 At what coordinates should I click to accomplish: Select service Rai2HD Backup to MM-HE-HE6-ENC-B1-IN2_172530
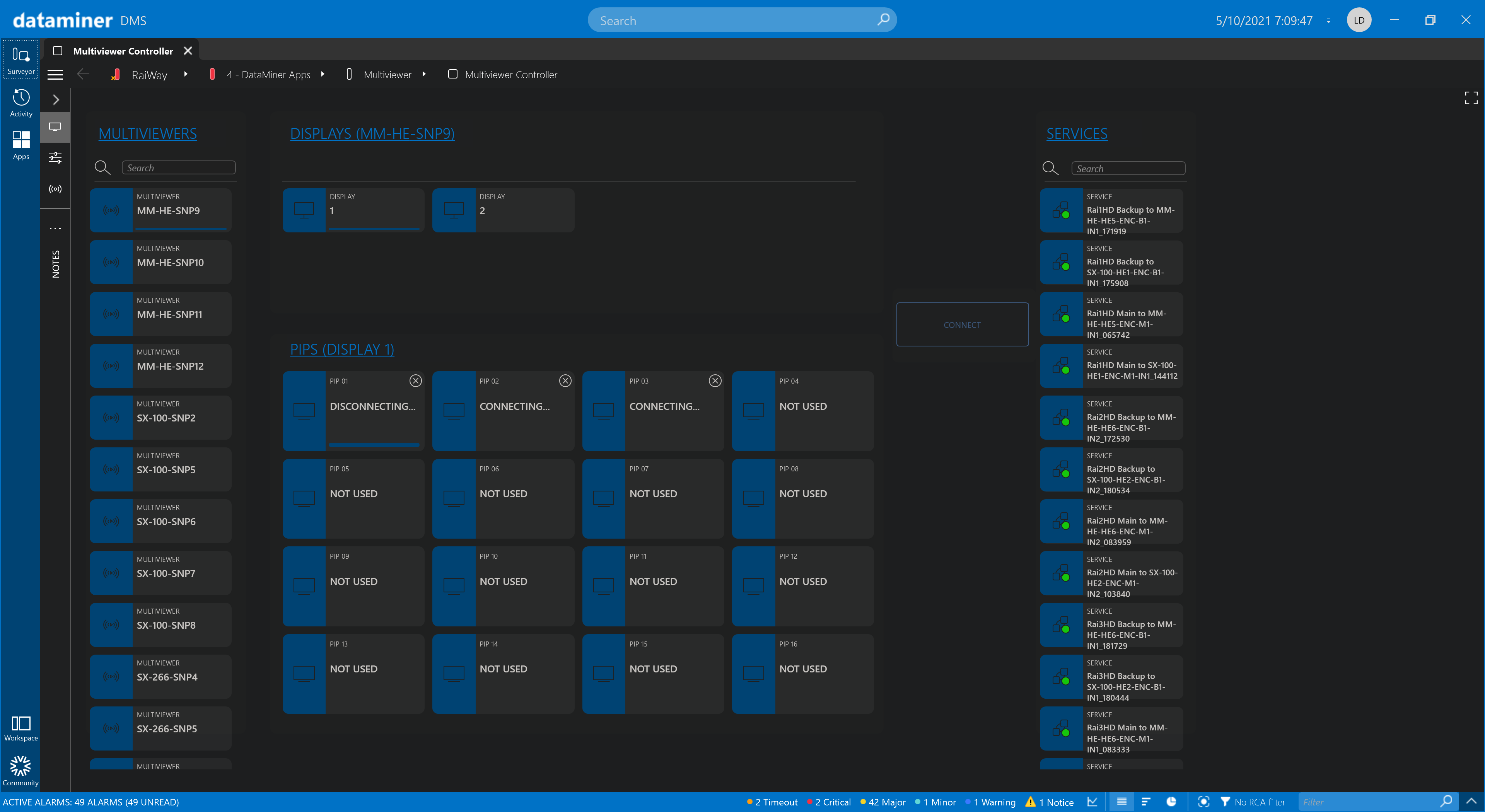coord(1111,418)
